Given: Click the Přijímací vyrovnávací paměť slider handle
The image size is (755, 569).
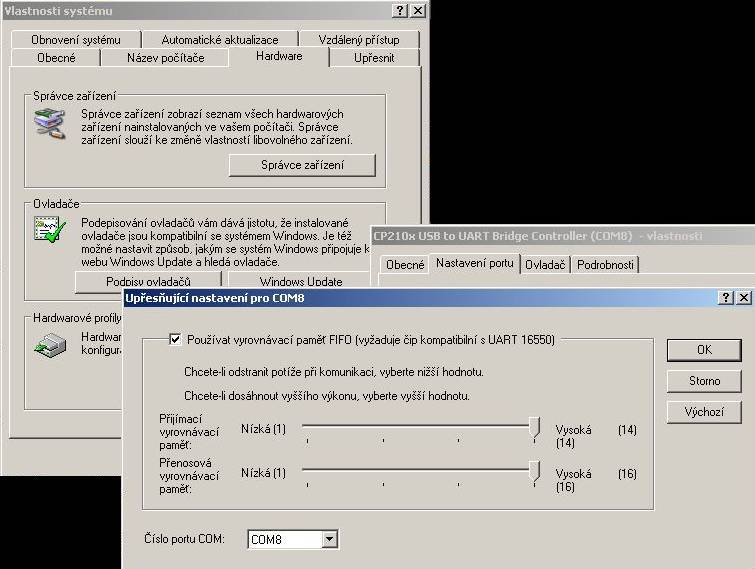Looking at the screenshot, I should [535, 428].
